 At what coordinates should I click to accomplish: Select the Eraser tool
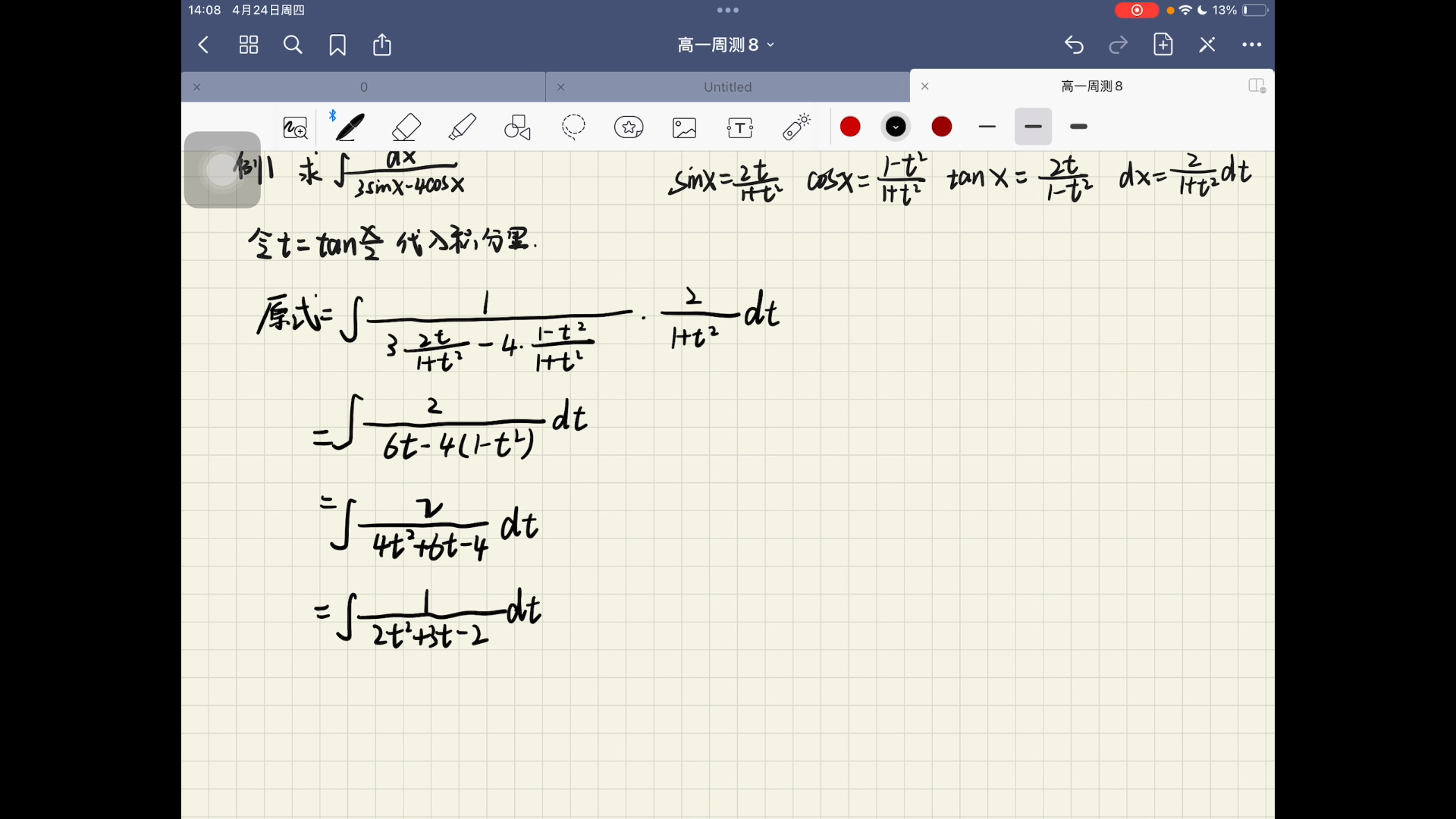(x=406, y=127)
